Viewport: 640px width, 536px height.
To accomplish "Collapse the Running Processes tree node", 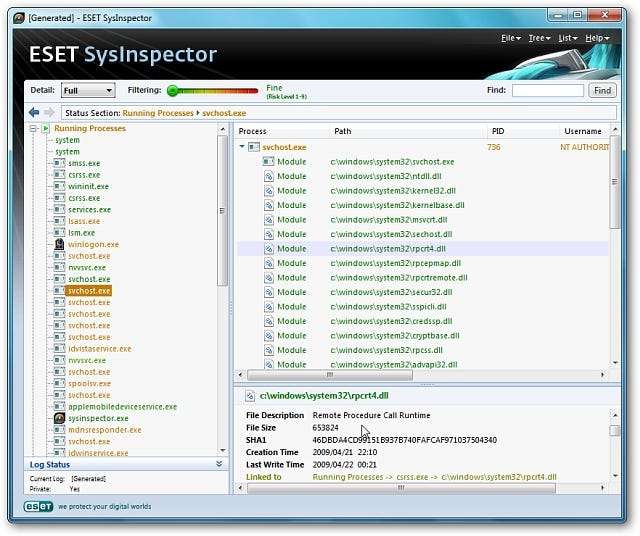I will [x=33, y=128].
